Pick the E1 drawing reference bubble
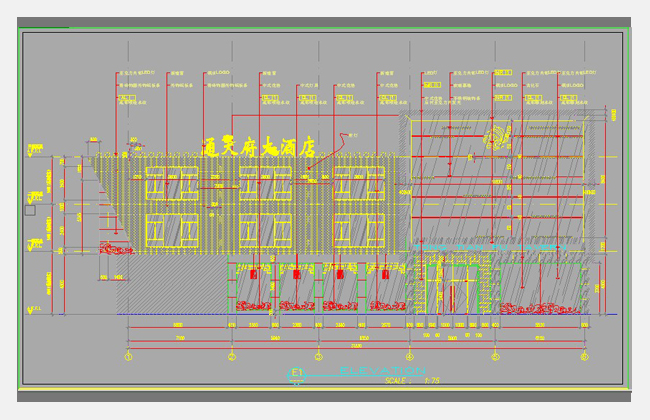Screen dimensions: 650x420 [296, 374]
